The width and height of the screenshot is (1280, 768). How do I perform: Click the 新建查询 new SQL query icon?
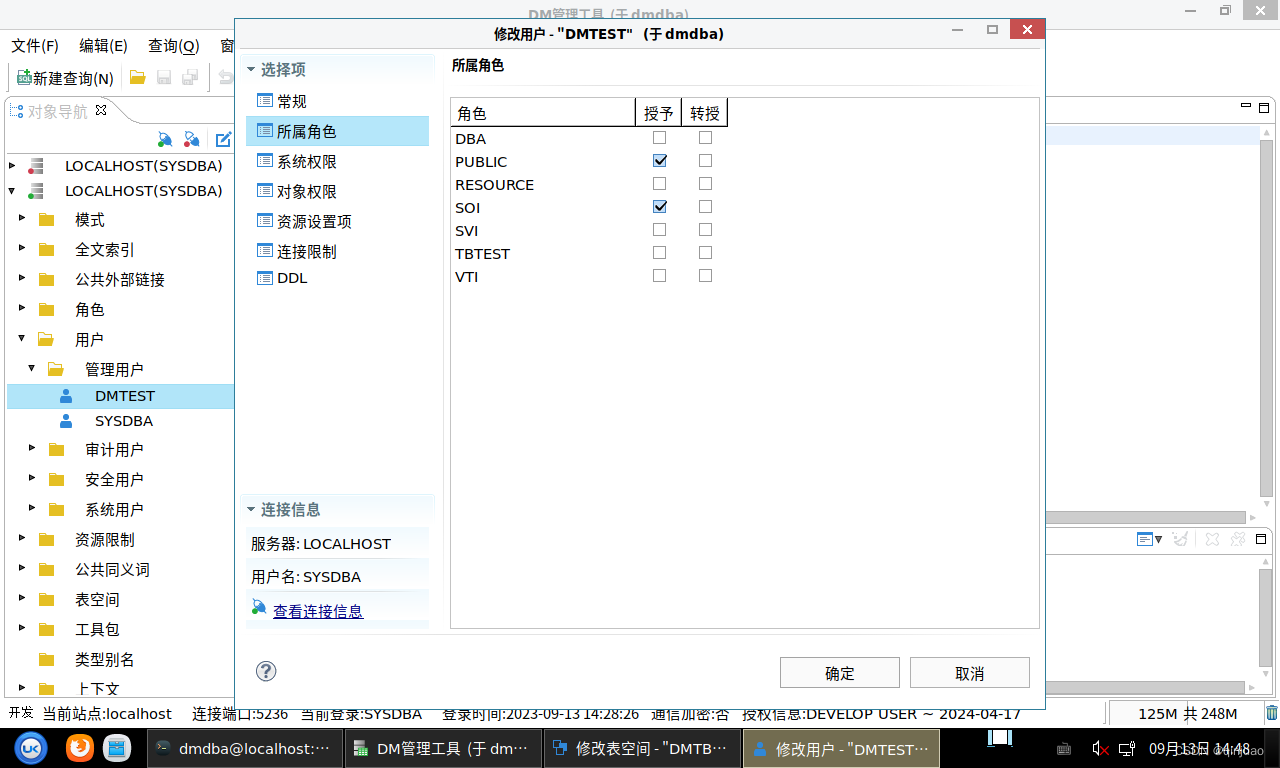[x=24, y=77]
